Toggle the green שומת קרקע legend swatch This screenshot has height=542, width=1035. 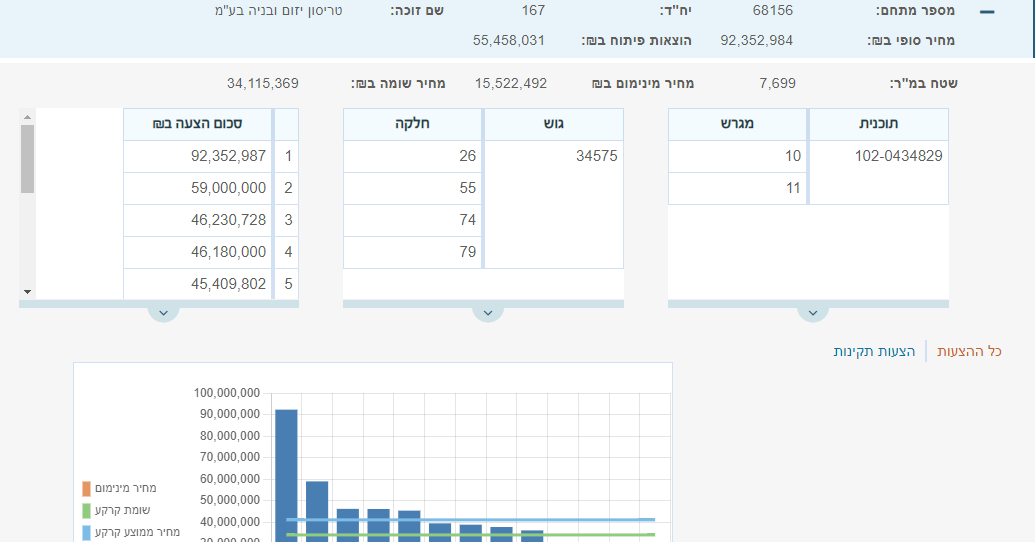(x=87, y=510)
